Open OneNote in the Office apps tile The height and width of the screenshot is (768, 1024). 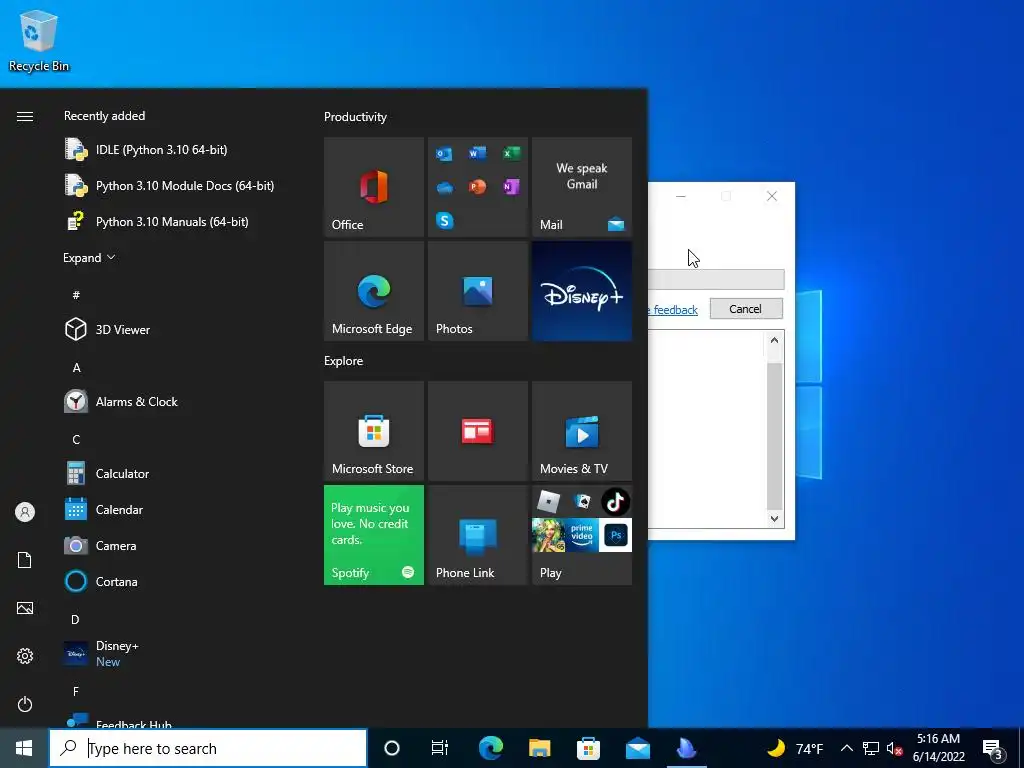pos(511,187)
